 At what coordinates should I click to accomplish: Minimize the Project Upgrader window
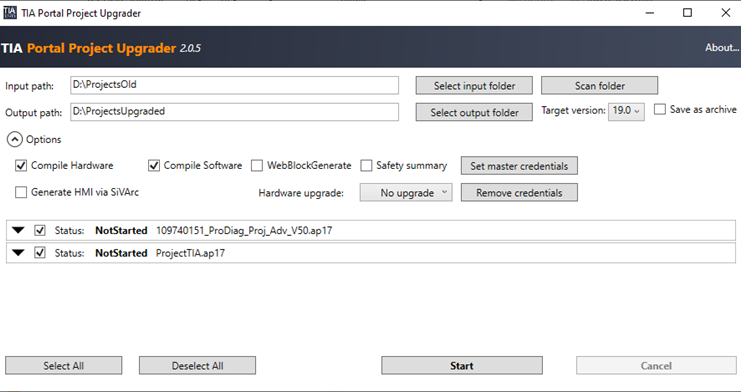coord(650,13)
